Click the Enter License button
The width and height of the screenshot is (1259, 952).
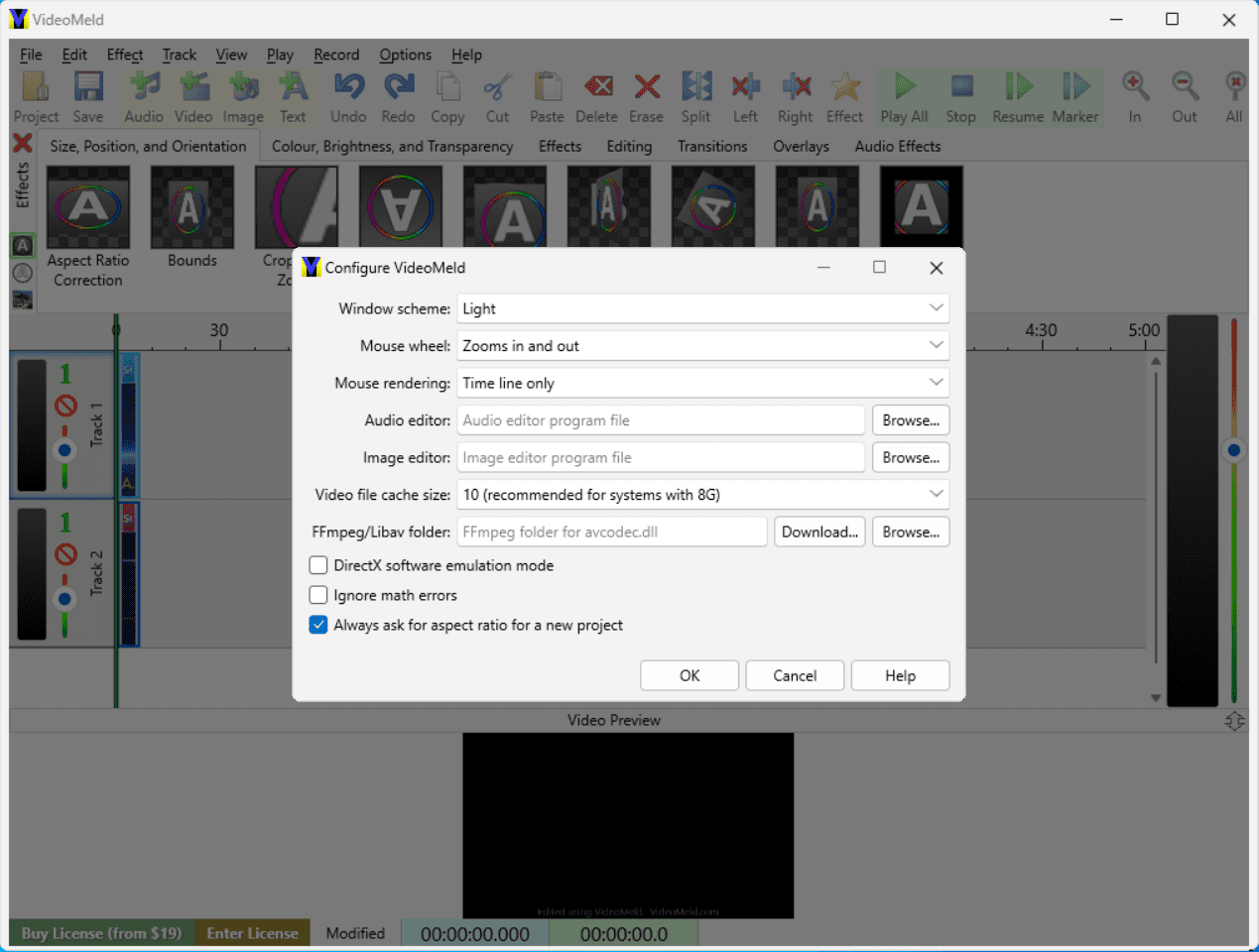click(252, 933)
